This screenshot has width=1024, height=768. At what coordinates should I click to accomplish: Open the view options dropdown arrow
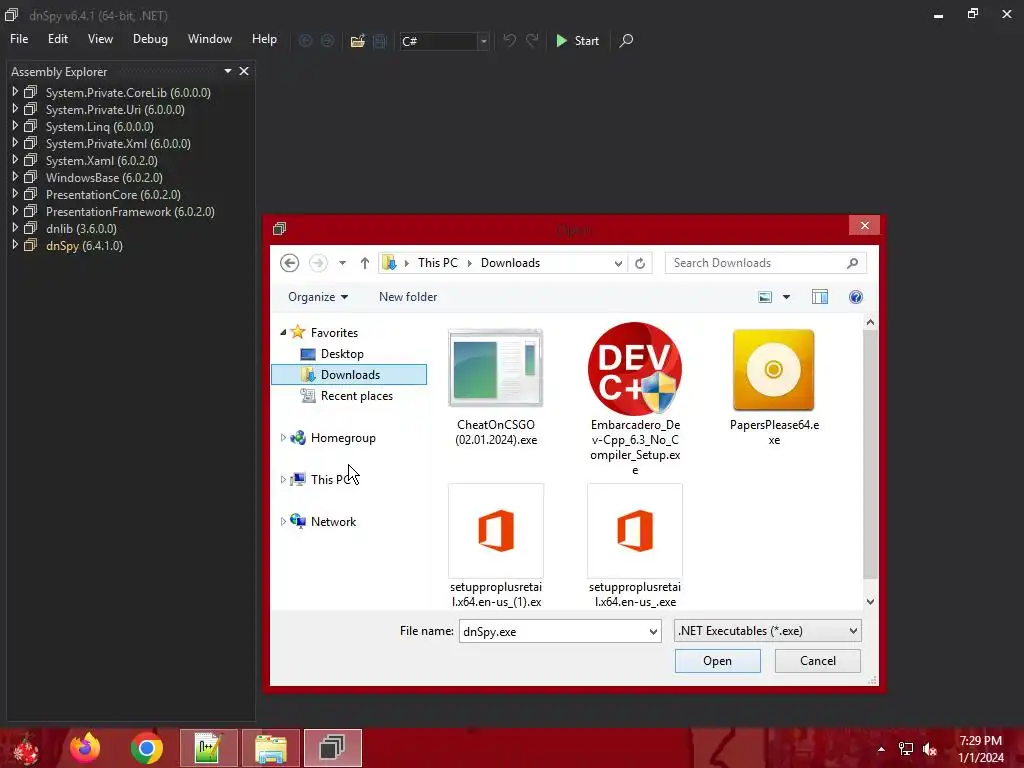tap(786, 297)
